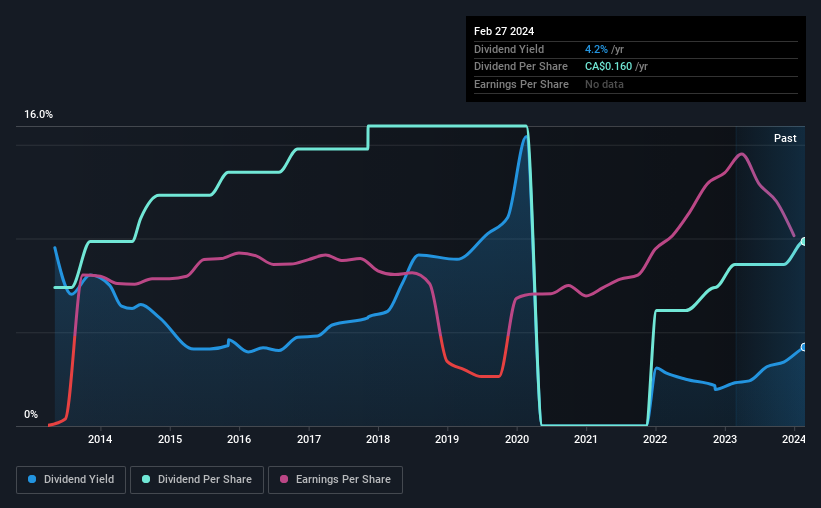Viewport: 821px width, 508px height.
Task: Click the 2019 x-axis label
Action: (447, 439)
